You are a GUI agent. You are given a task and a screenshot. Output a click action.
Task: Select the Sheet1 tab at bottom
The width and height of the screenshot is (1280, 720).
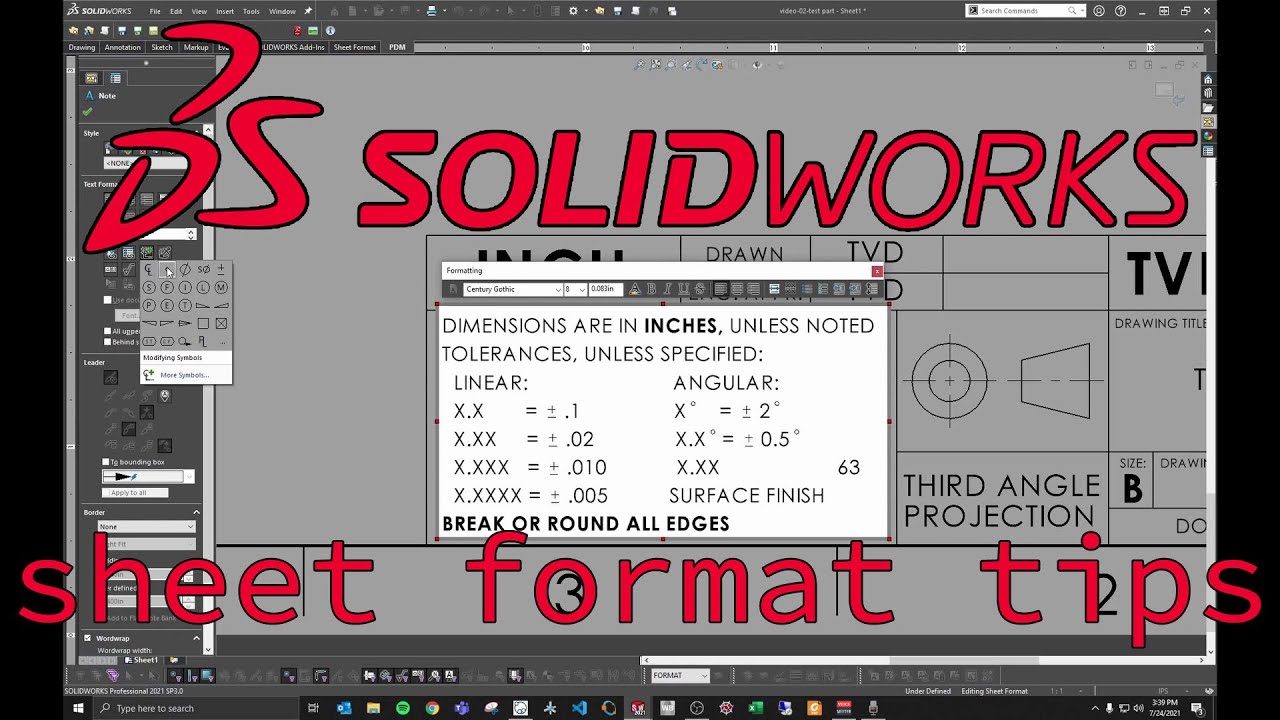pyautogui.click(x=141, y=660)
